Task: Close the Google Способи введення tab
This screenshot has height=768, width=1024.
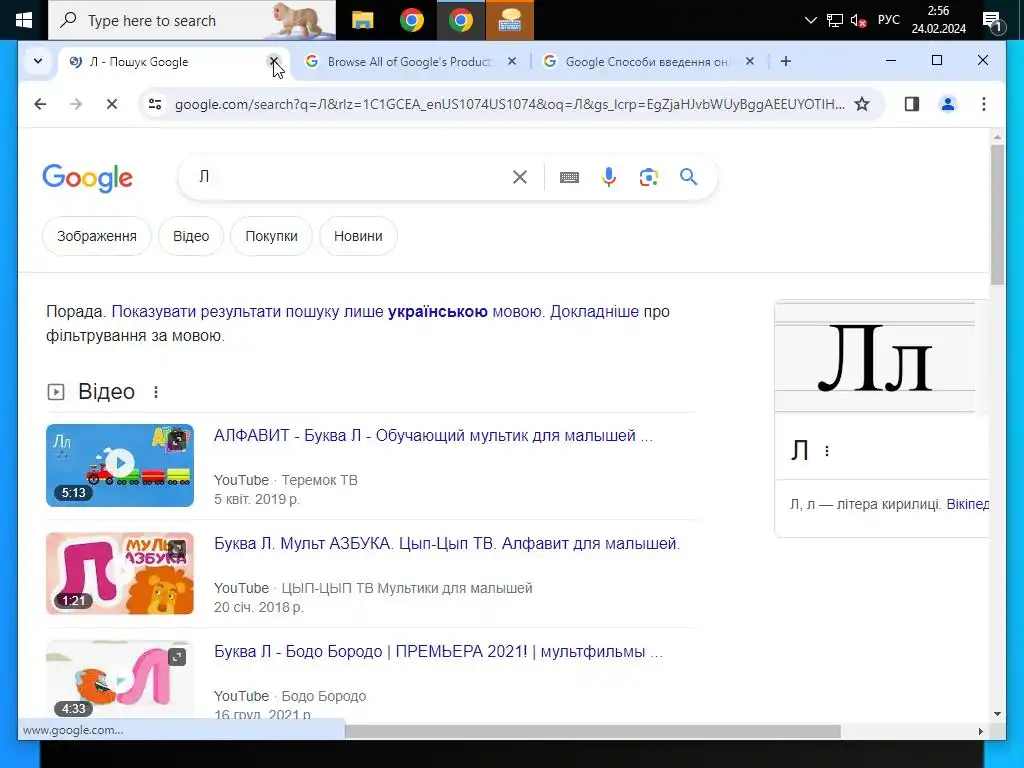Action: pos(750,61)
